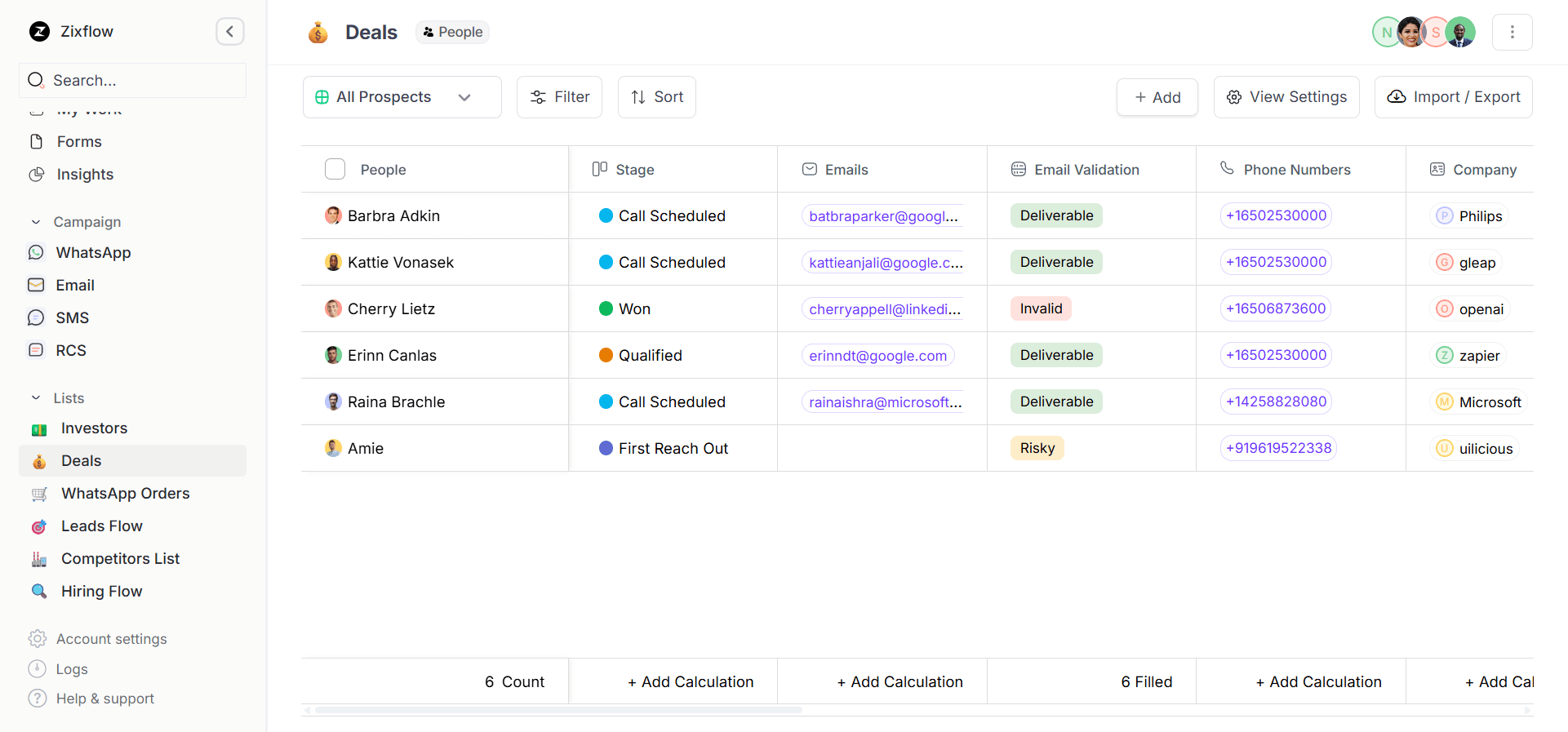Click the Add button
The image size is (1568, 732).
click(1157, 97)
